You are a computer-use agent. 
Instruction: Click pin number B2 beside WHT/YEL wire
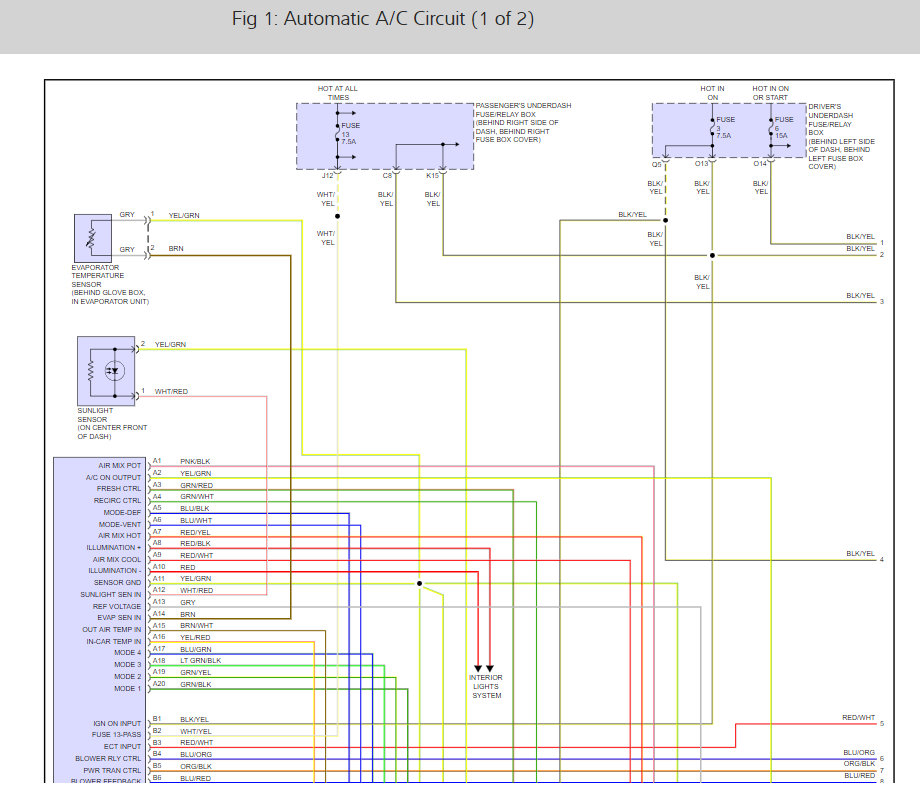click(x=157, y=731)
